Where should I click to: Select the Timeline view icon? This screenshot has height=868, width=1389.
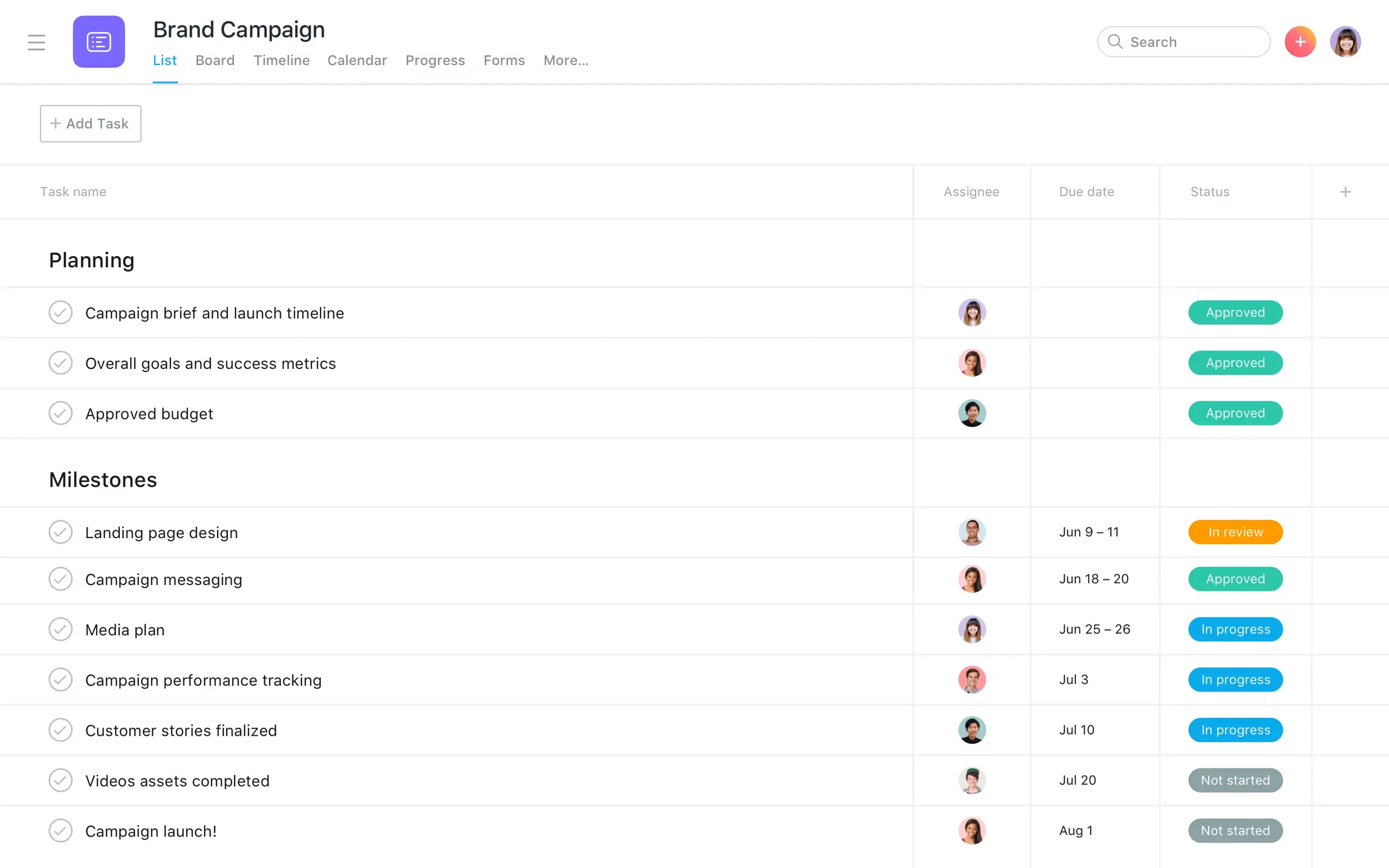pyautogui.click(x=282, y=60)
